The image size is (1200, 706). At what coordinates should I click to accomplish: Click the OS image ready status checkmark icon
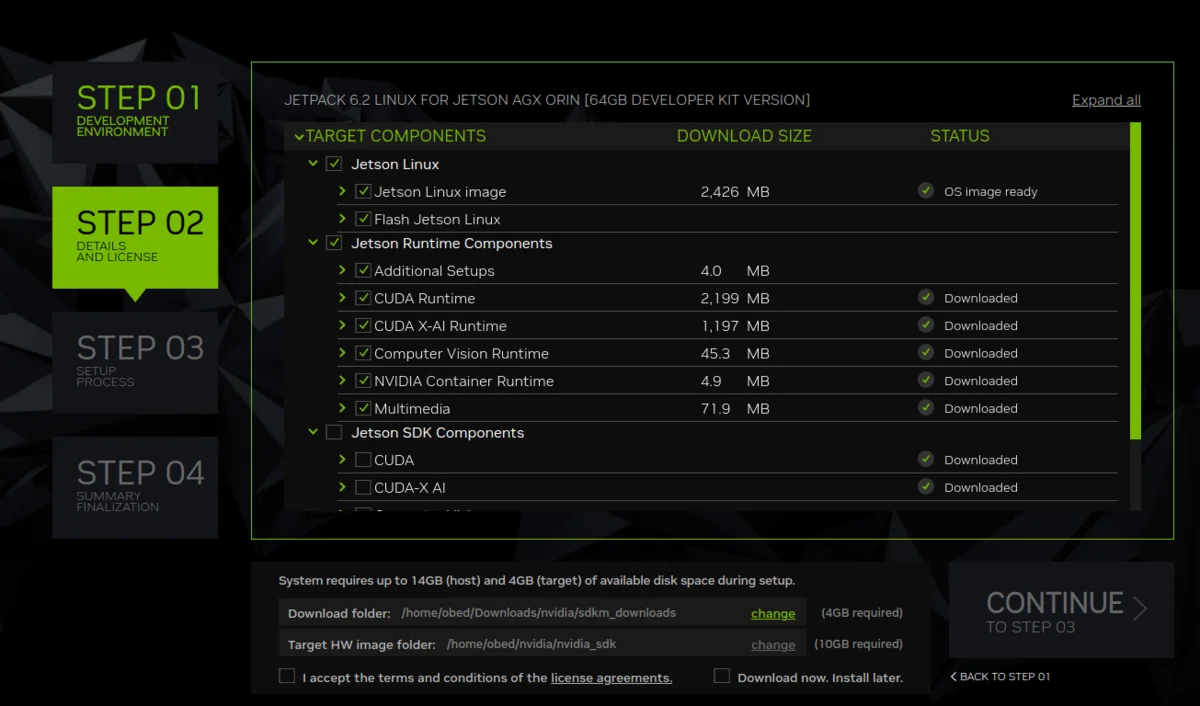click(x=926, y=191)
